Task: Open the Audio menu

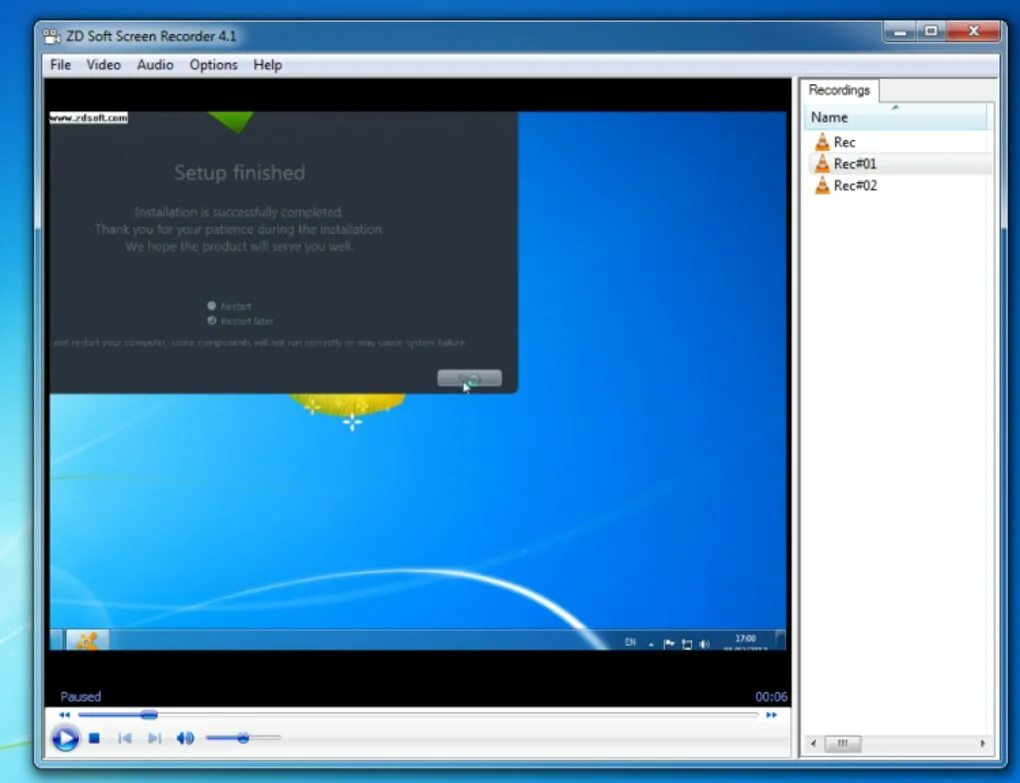Action: (155, 65)
